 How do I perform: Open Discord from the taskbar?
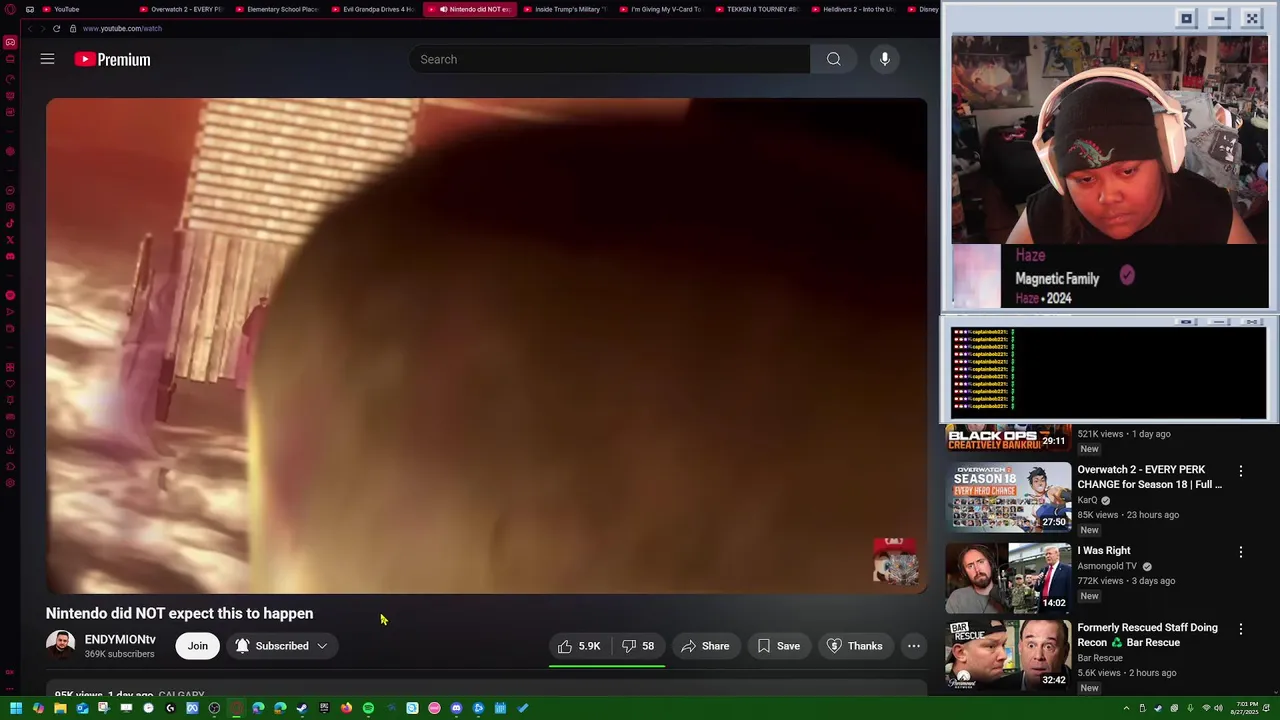point(456,708)
